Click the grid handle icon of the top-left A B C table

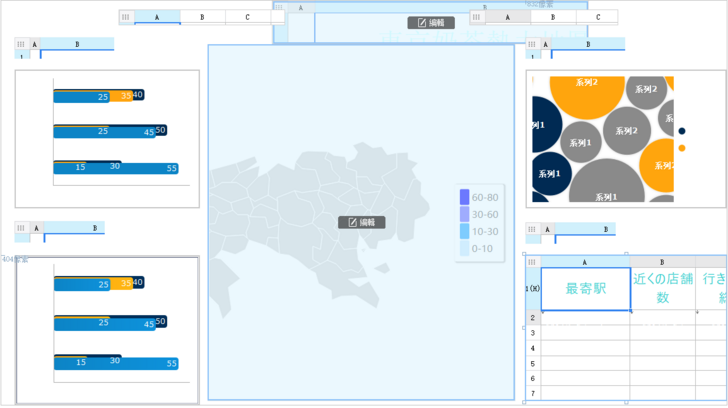[126, 17]
